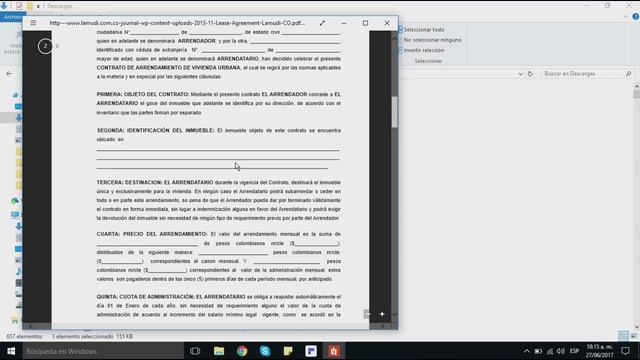Switch to large icons view in File Explorer
Image resolution: width=640 pixels, height=360 pixels.
tap(633, 336)
